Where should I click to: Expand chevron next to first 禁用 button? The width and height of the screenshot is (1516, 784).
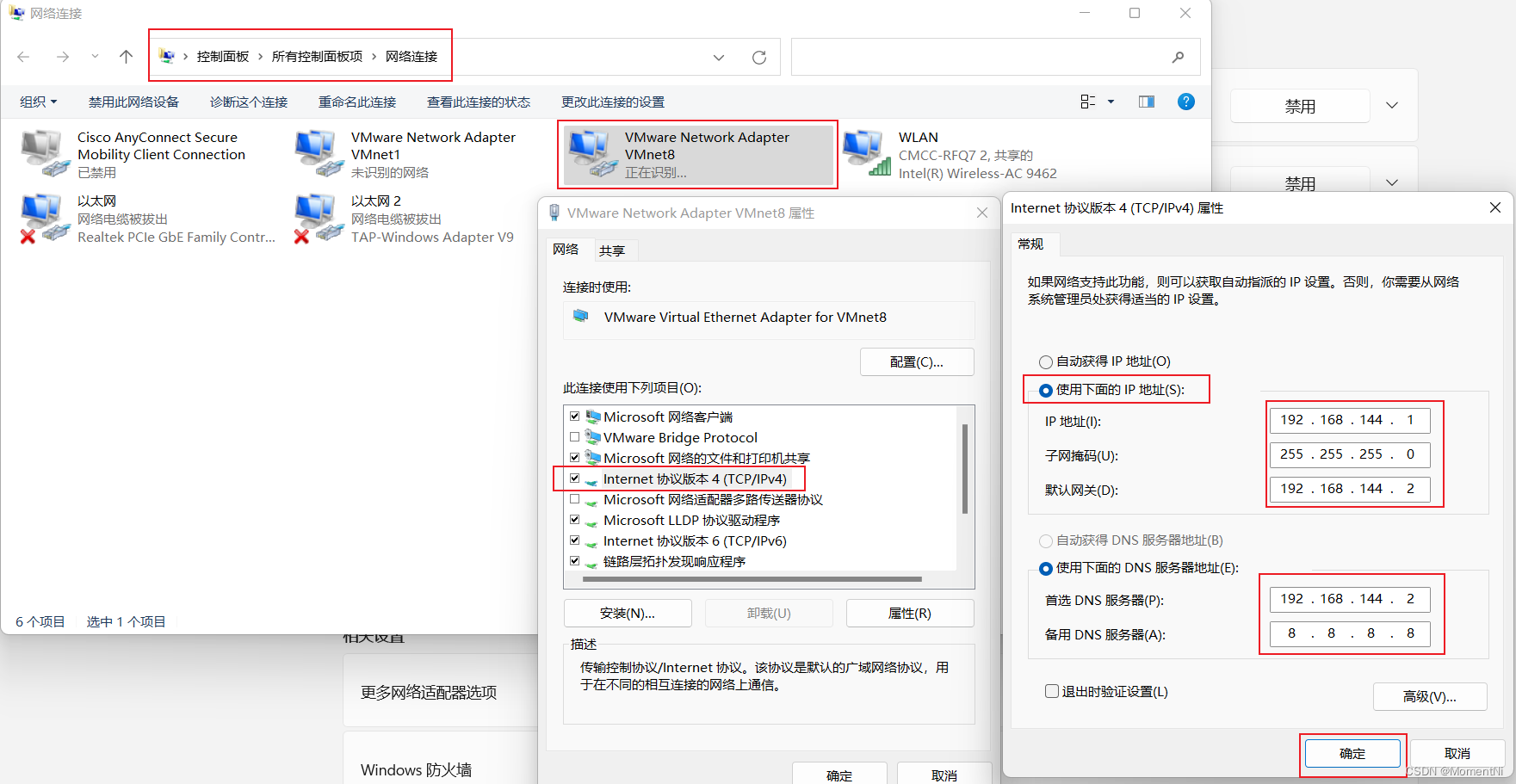point(1392,106)
